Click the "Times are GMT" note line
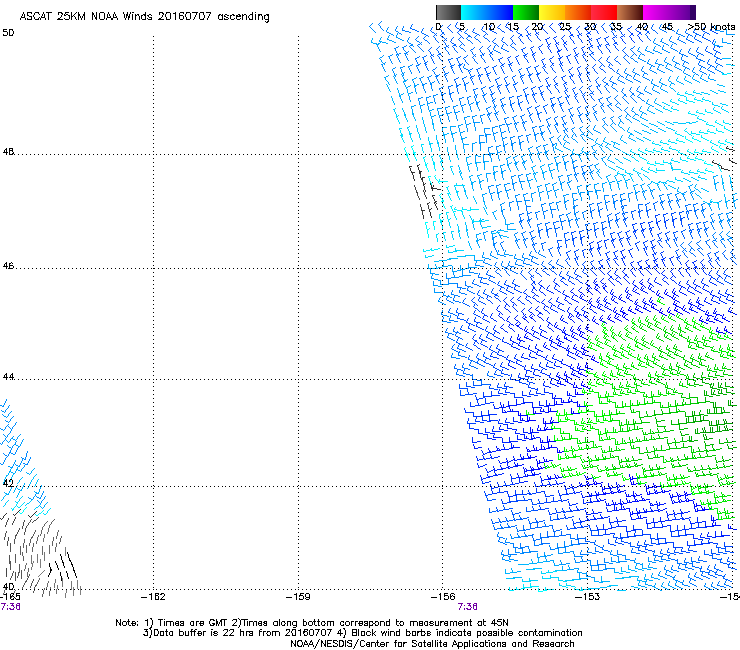This screenshot has height=650, width=740. 311,623
